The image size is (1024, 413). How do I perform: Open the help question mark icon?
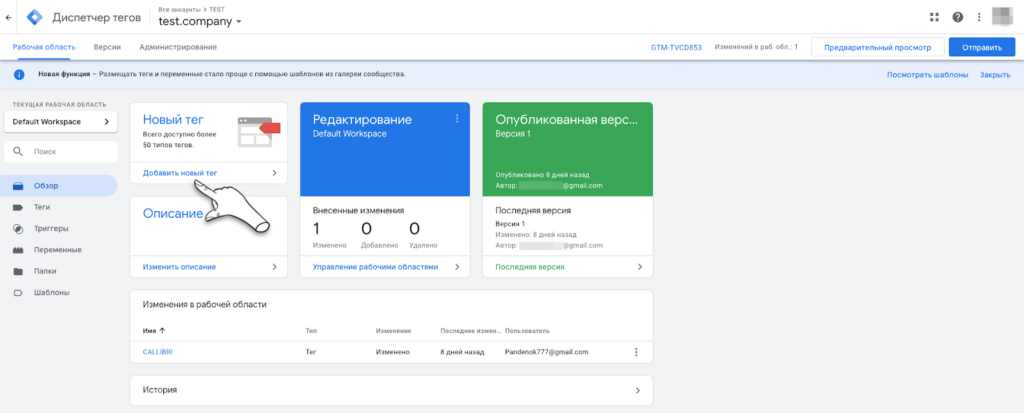957,17
